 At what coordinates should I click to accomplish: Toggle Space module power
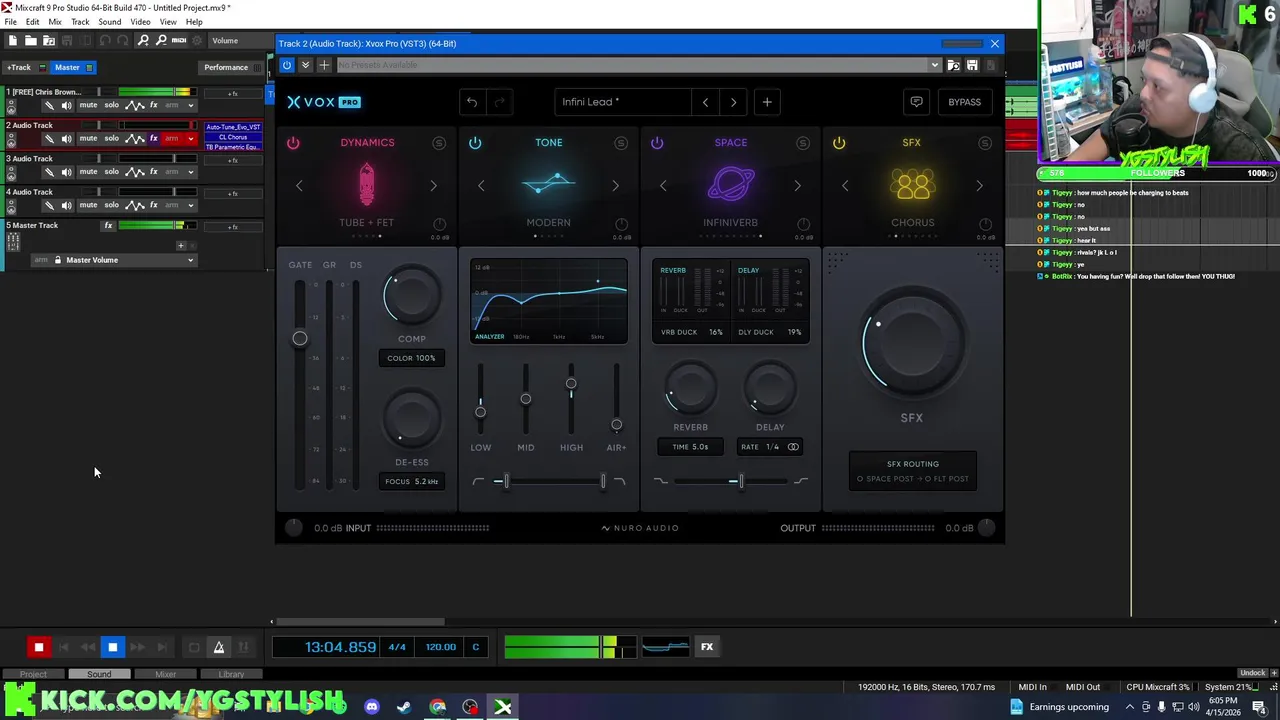657,143
